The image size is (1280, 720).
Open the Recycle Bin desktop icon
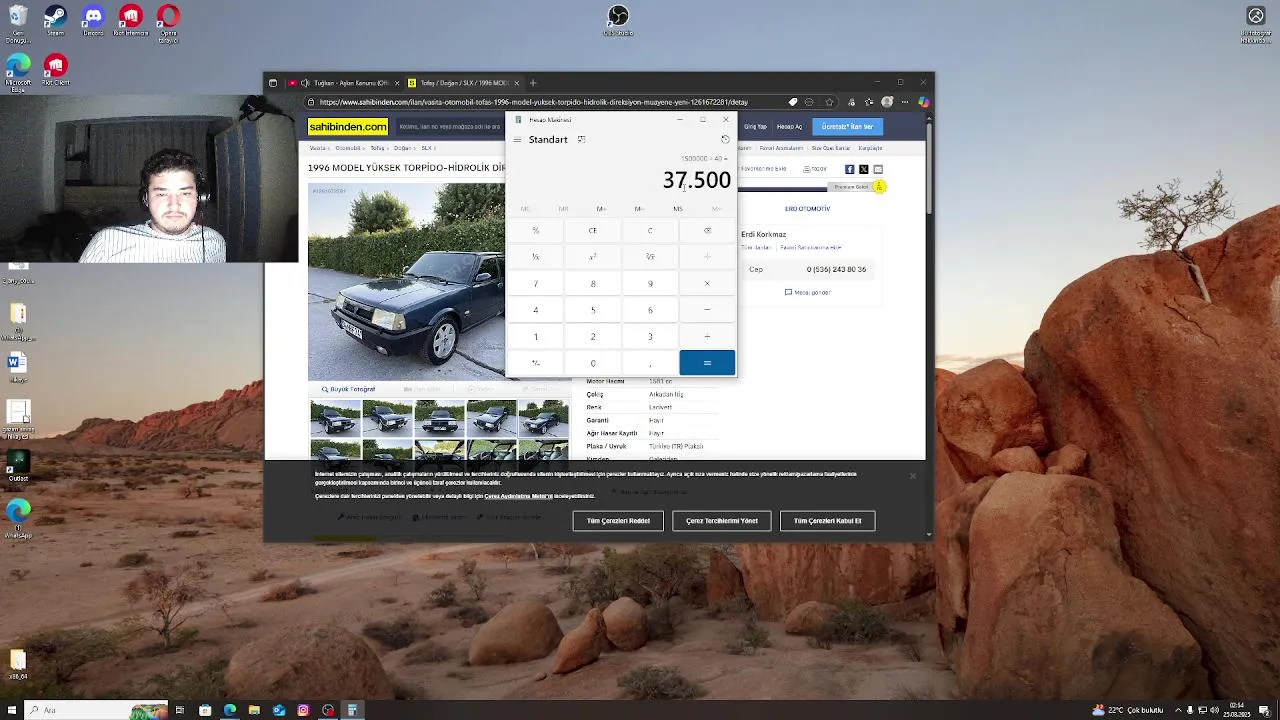(x=17, y=24)
